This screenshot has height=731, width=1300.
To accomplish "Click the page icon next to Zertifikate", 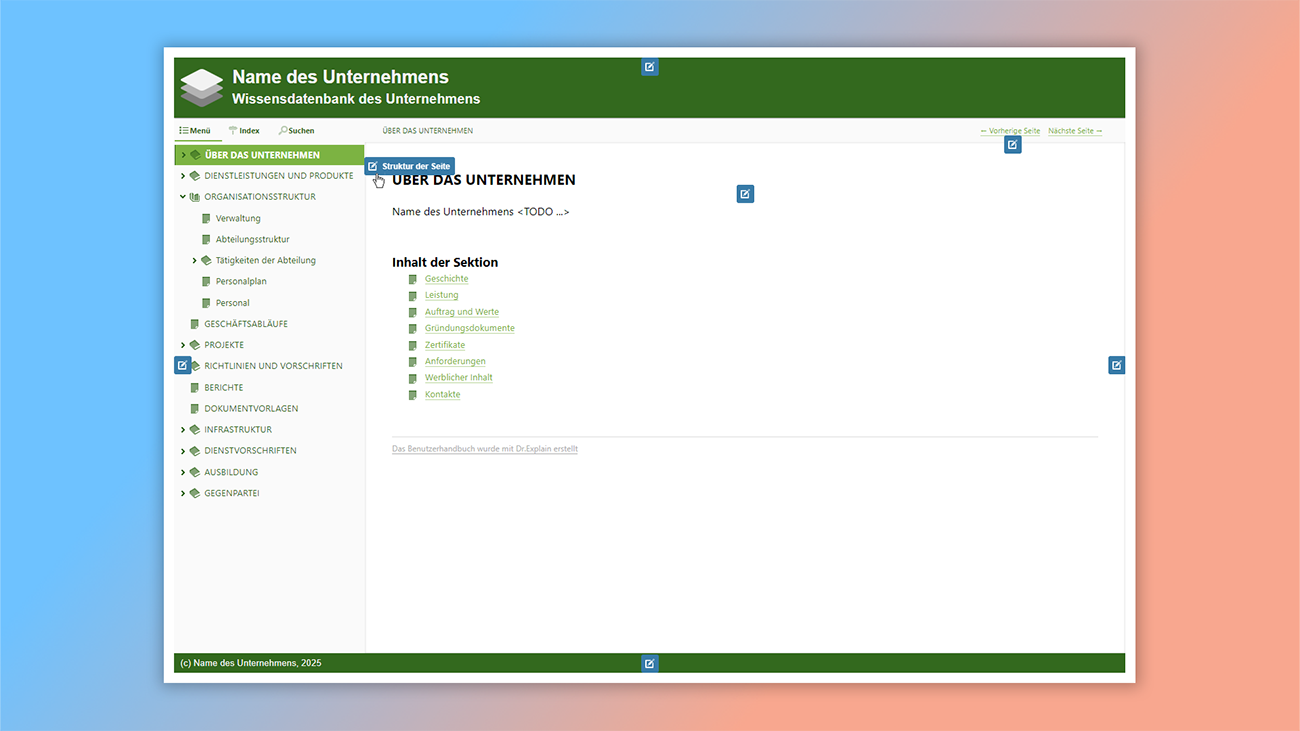I will pos(412,345).
